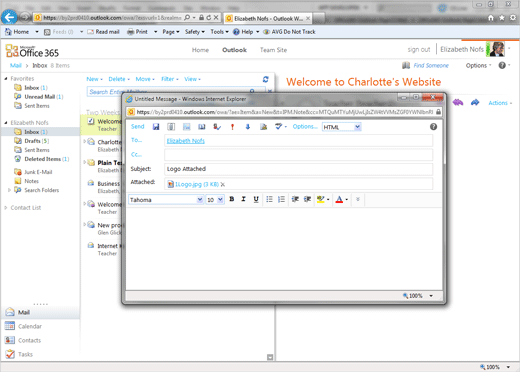Click the forward arrow in the reading pane
The image size is (520, 372).
pyautogui.click(x=475, y=102)
